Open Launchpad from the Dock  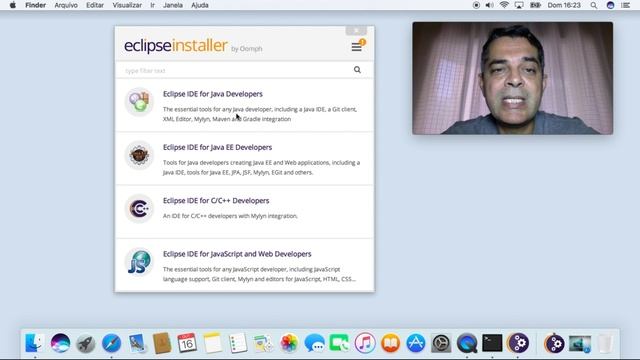pyautogui.click(x=86, y=343)
